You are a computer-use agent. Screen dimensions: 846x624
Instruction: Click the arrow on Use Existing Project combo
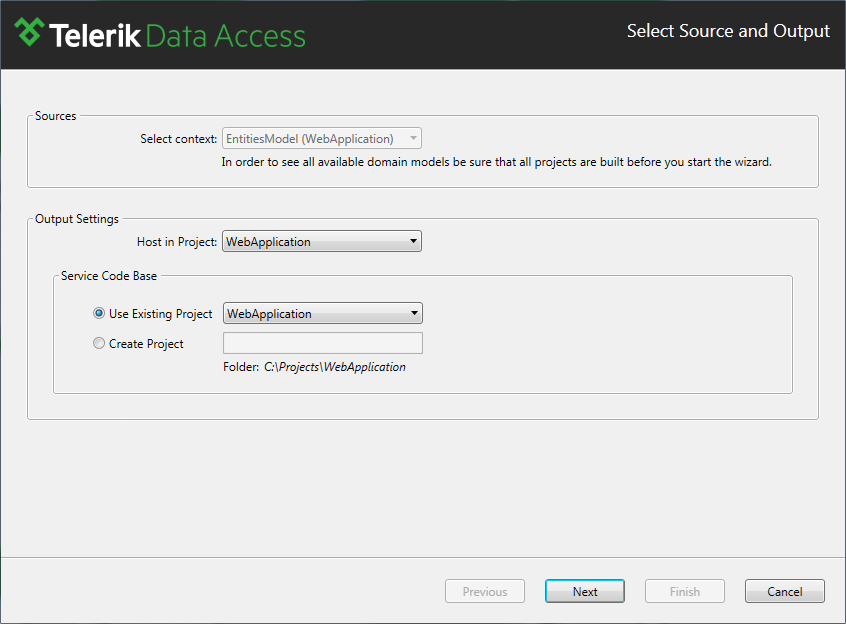[x=414, y=313]
